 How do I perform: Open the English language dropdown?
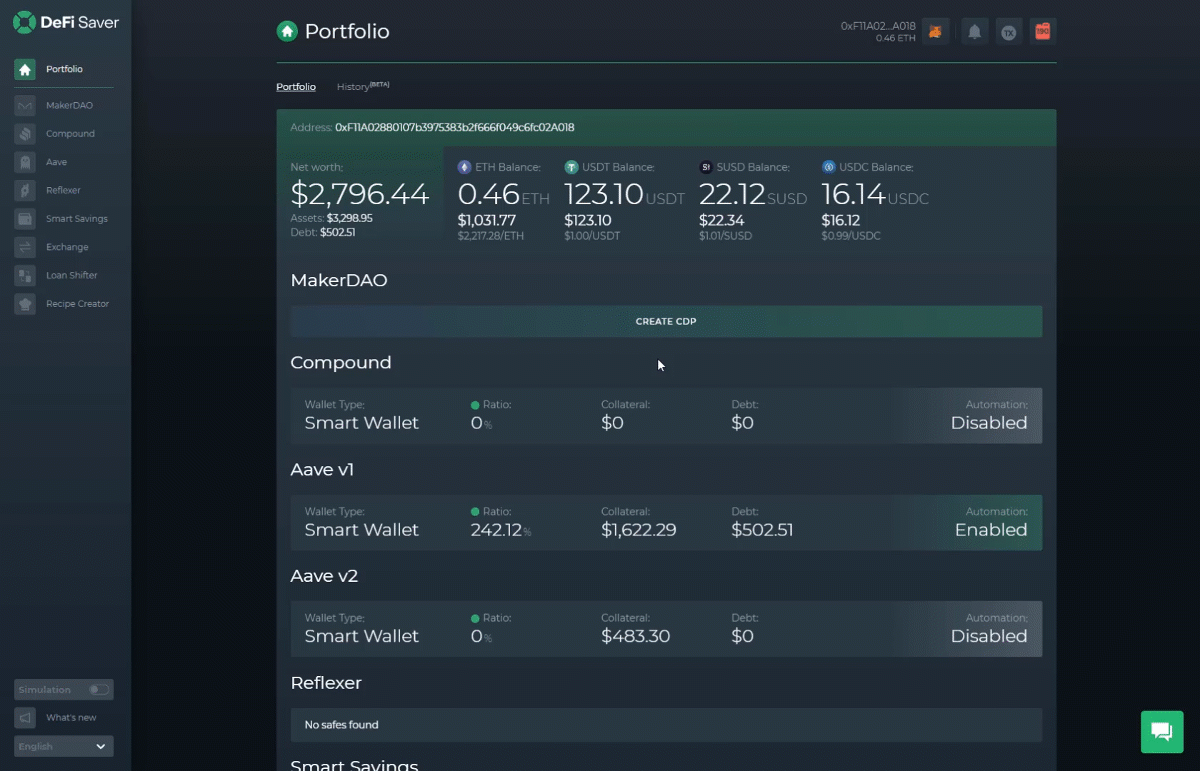click(63, 747)
